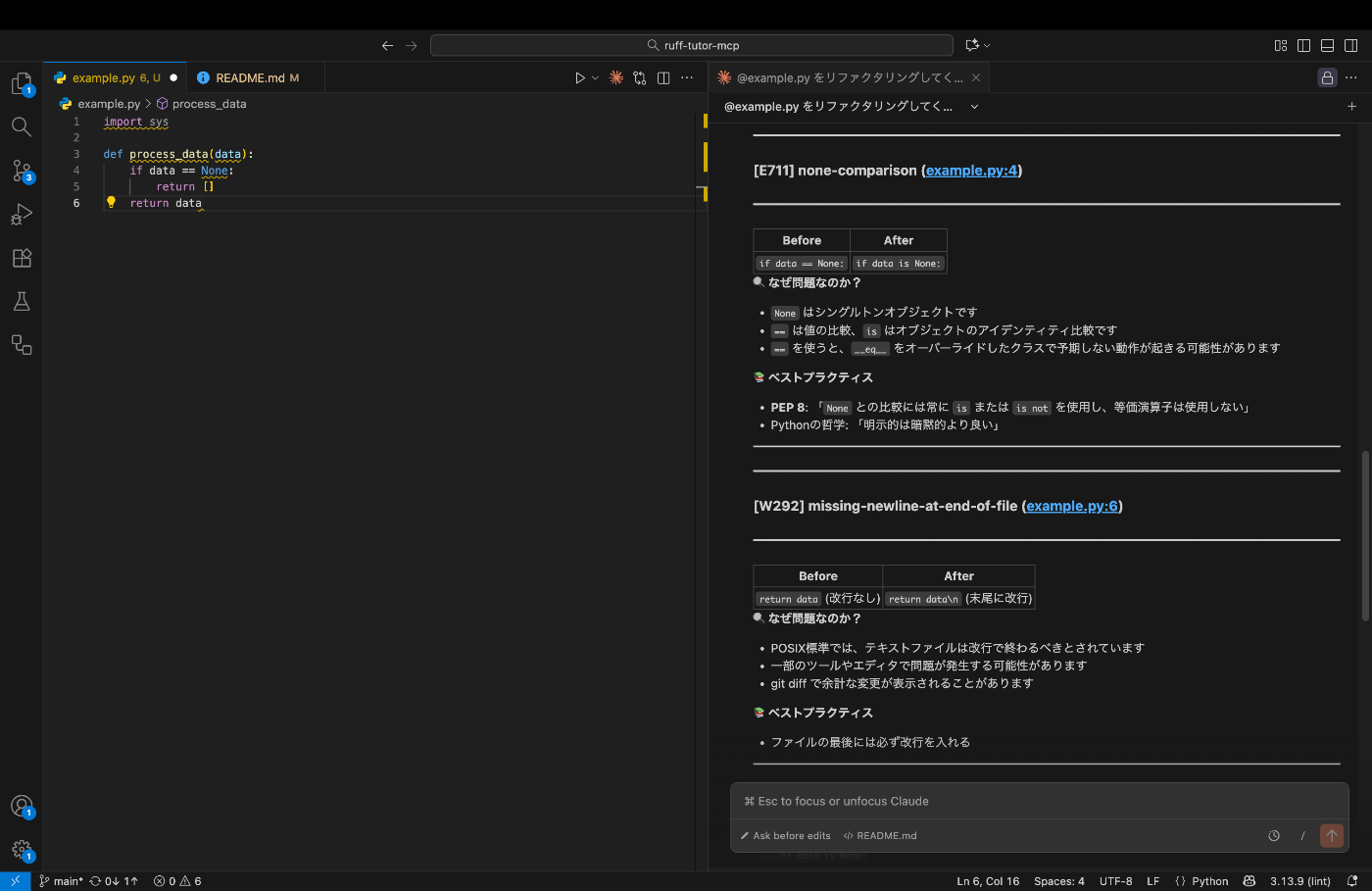Toggle the Search icon in activity bar
Image resolution: width=1372 pixels, height=891 pixels.
coord(22,126)
